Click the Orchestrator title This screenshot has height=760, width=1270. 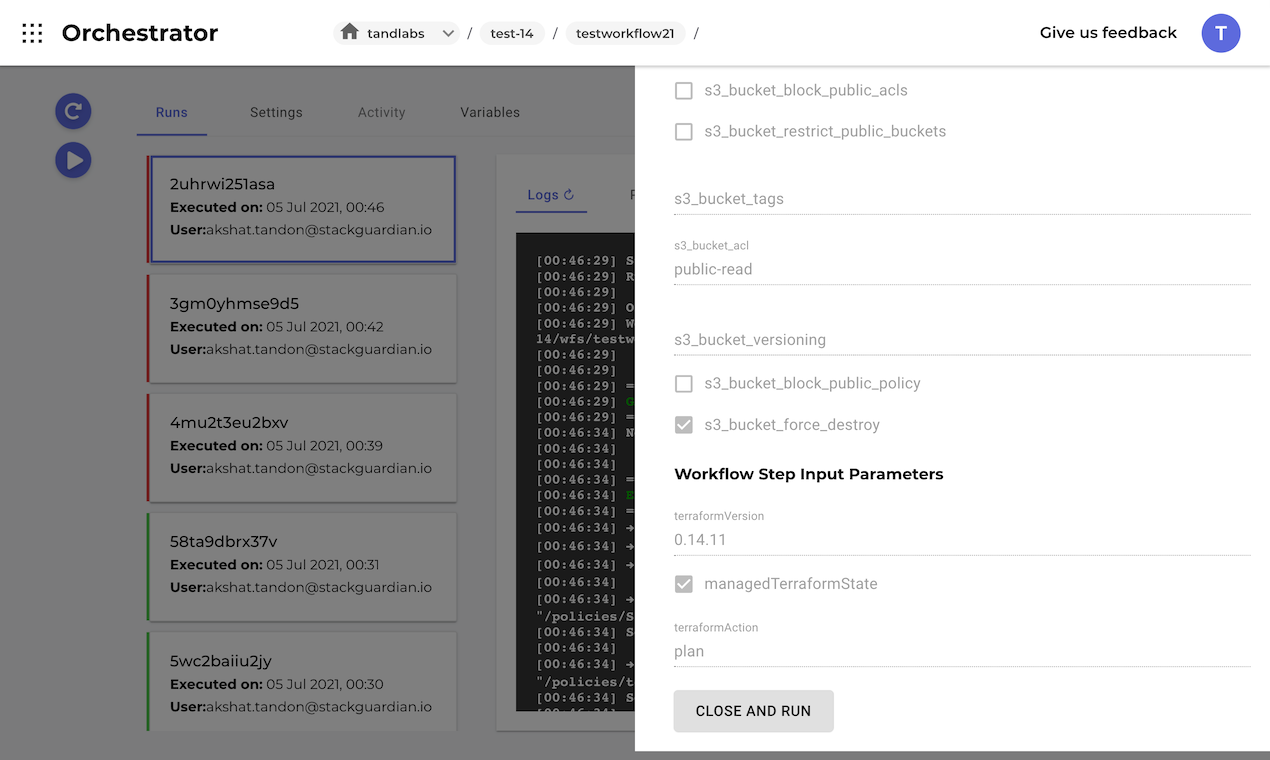coord(140,33)
